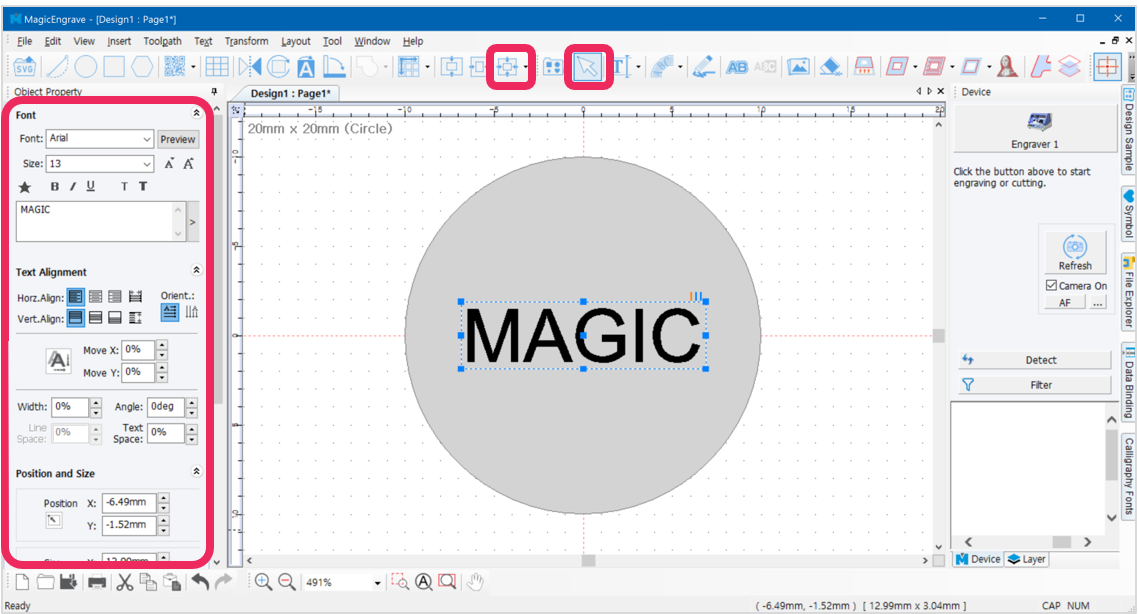Open the Insert menu
The width and height of the screenshot is (1139, 614).
pos(119,41)
